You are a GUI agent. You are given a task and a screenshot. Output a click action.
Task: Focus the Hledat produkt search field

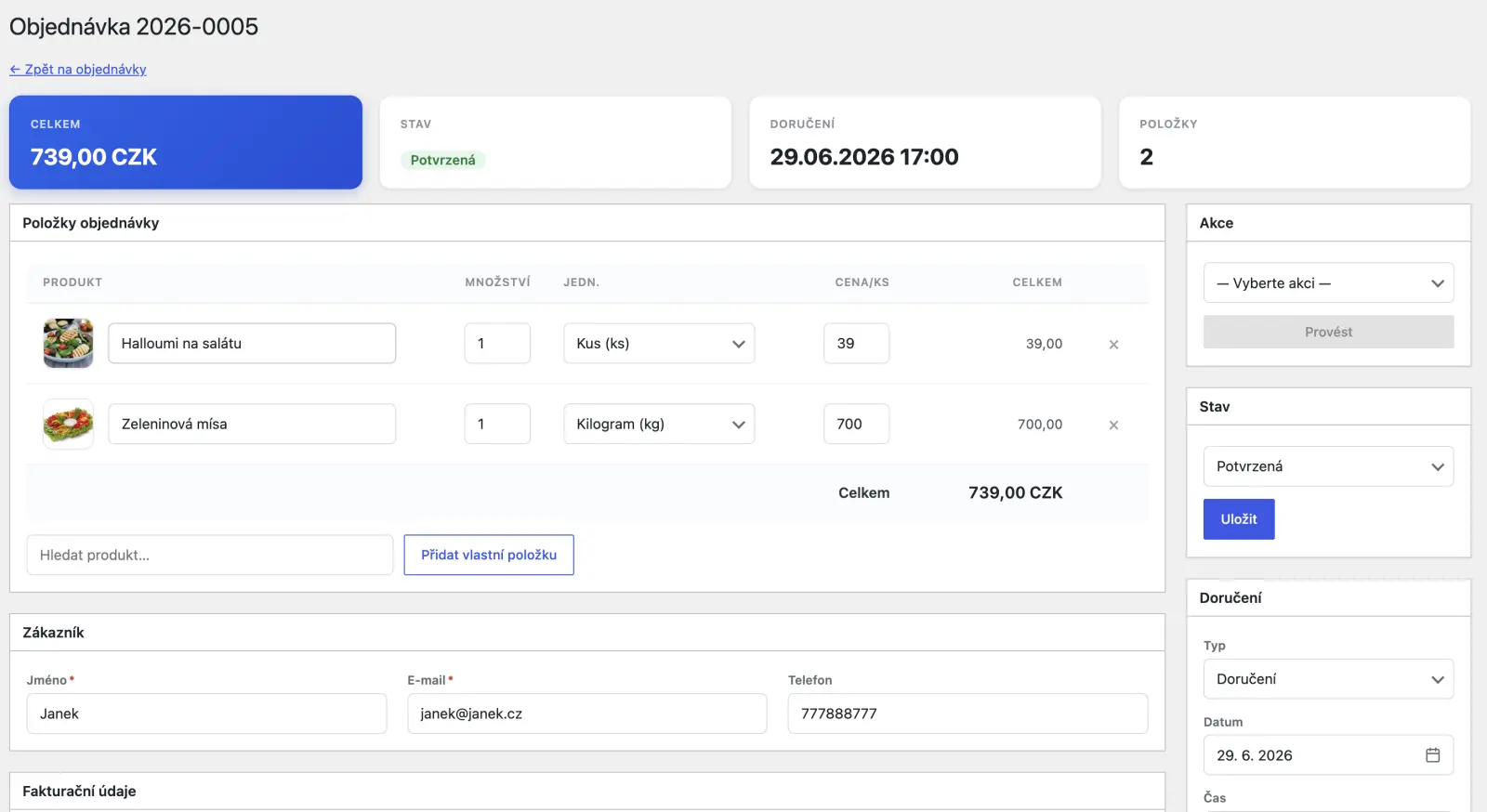click(x=210, y=555)
